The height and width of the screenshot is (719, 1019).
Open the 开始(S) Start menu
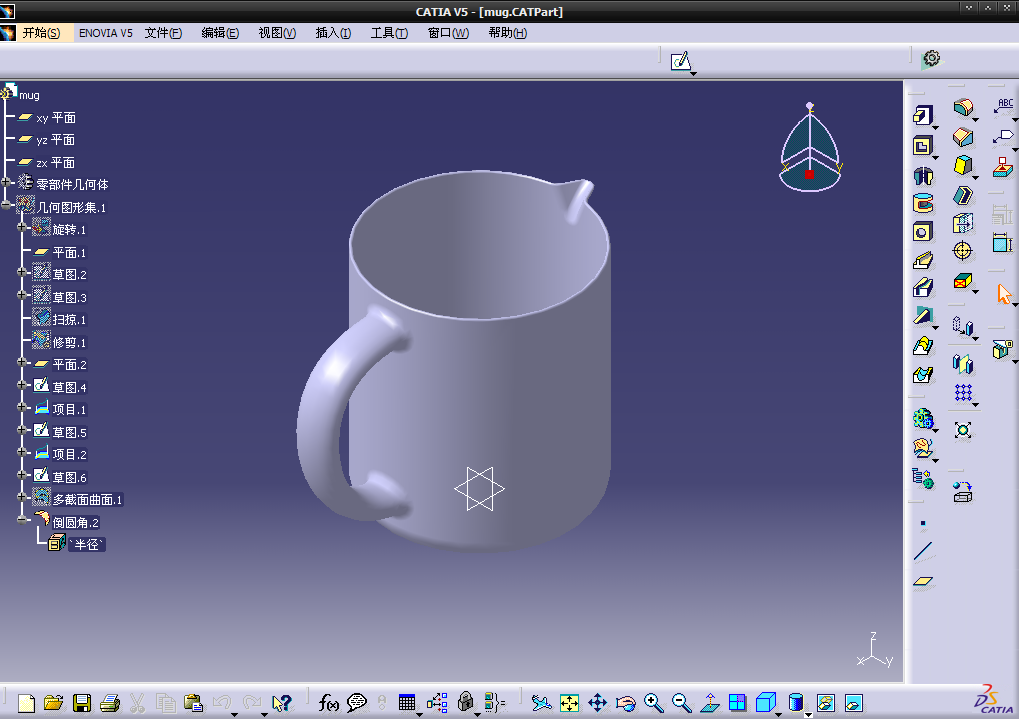(41, 33)
